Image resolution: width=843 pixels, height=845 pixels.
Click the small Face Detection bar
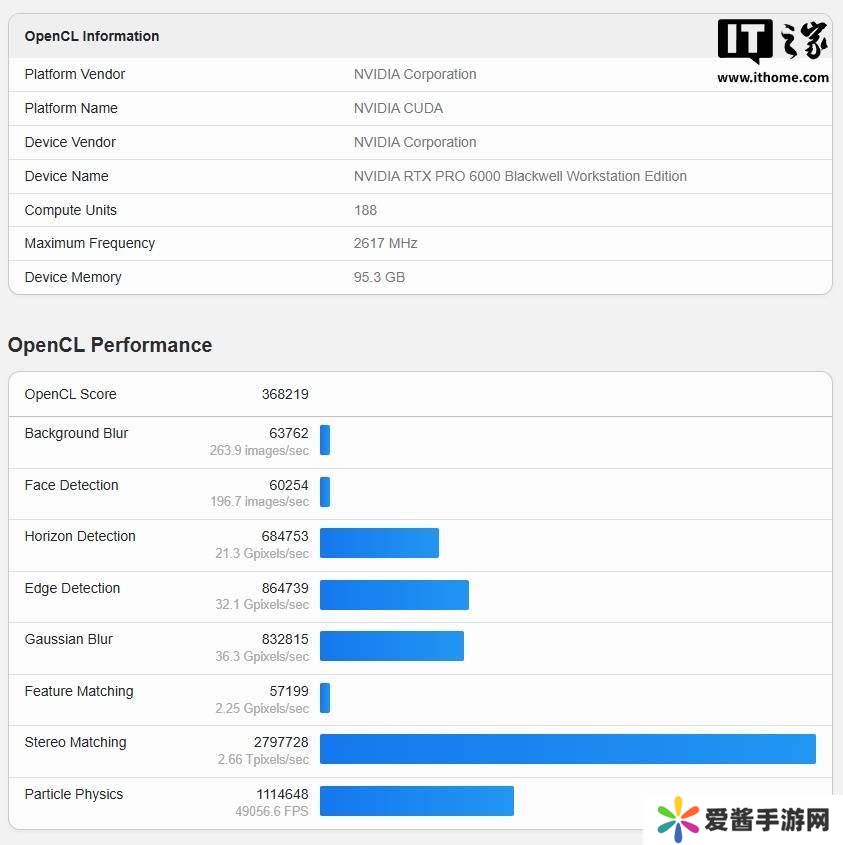[x=325, y=492]
